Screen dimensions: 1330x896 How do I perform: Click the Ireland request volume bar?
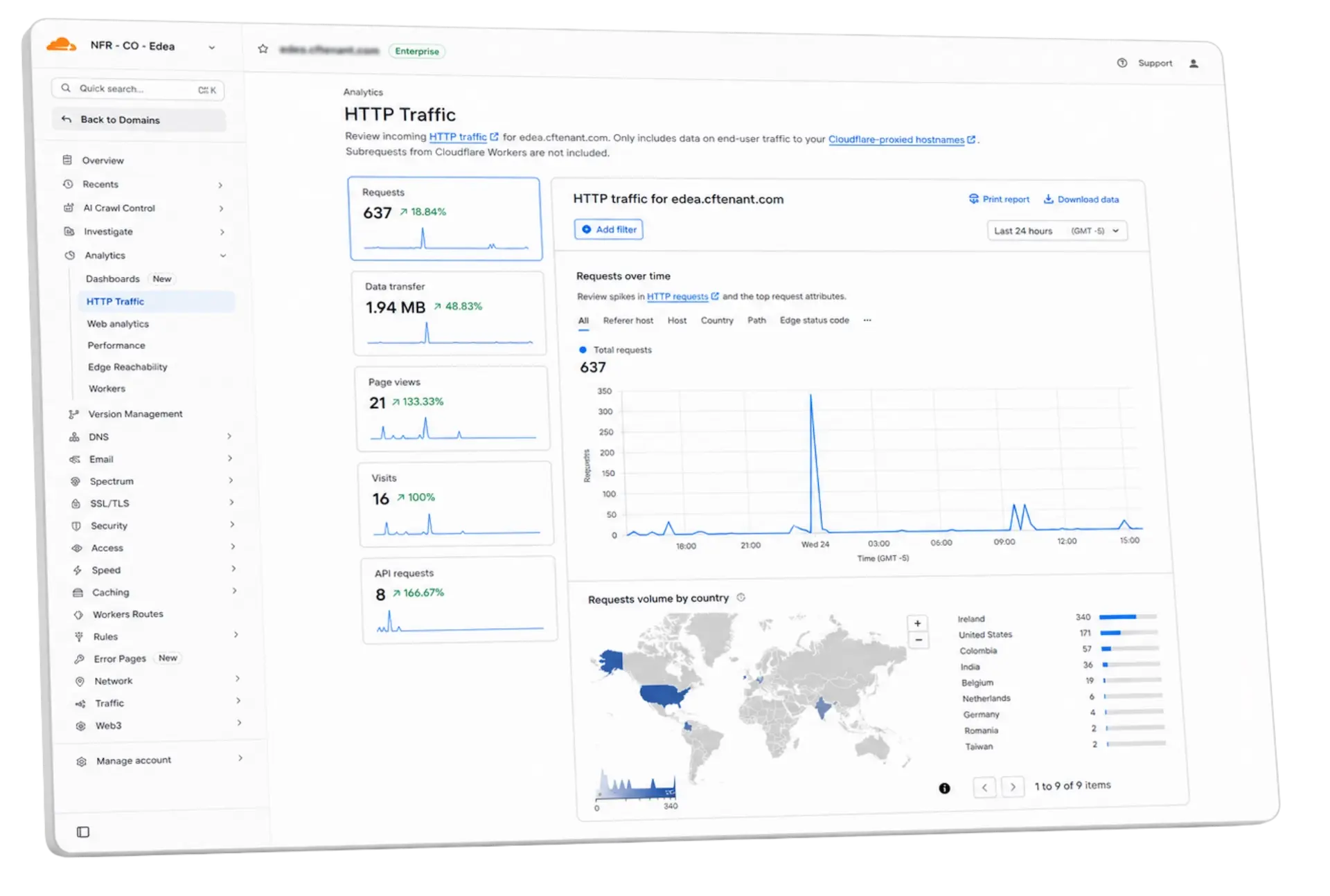click(x=1128, y=616)
